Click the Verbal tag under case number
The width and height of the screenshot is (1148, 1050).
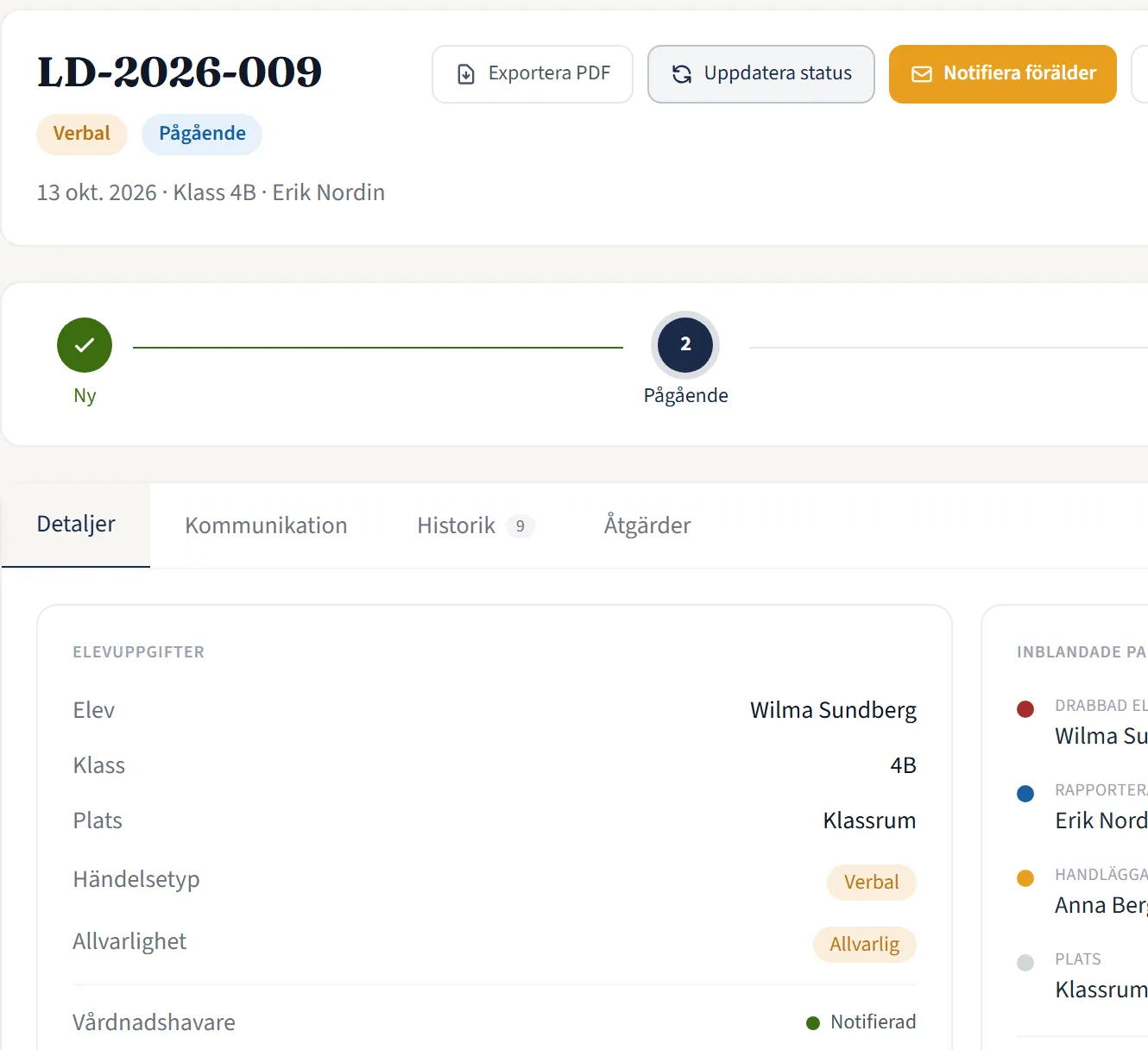[x=82, y=134]
